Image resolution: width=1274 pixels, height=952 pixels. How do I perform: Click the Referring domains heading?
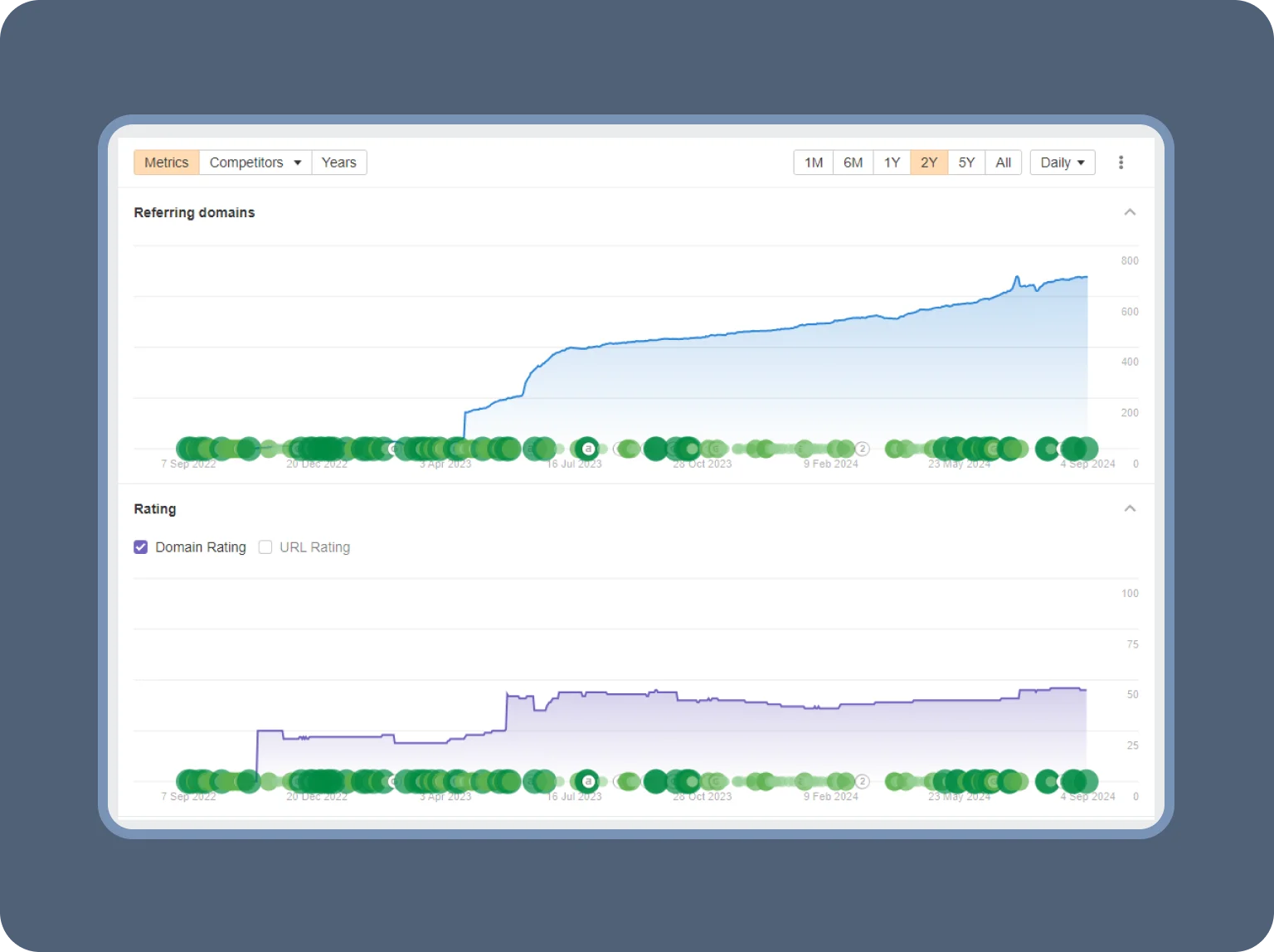194,212
